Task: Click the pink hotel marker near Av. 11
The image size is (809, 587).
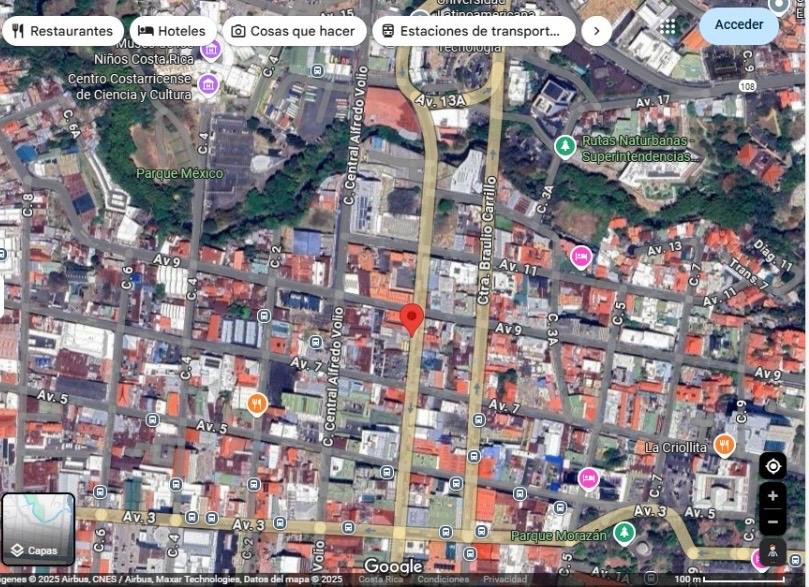Action: (x=581, y=257)
